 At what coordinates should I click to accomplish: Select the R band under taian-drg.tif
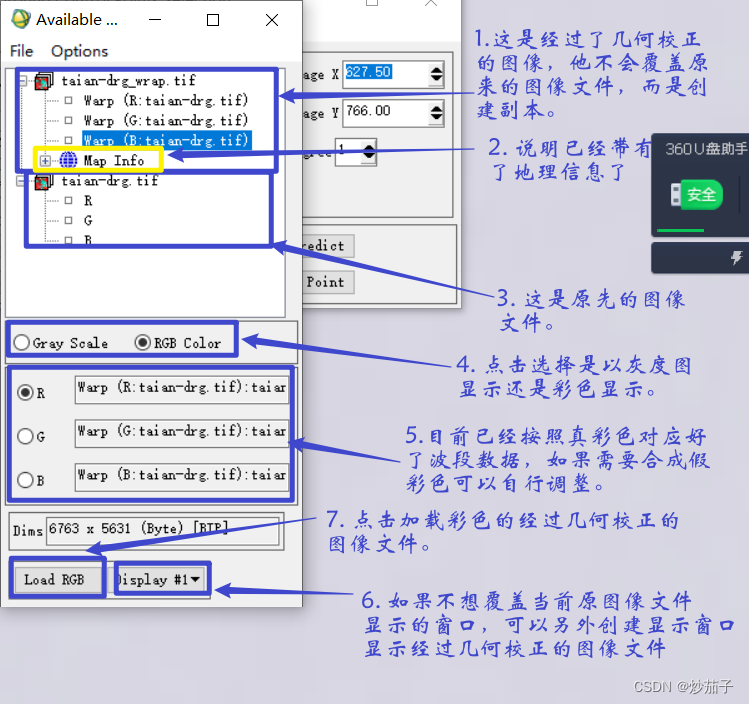(88, 201)
